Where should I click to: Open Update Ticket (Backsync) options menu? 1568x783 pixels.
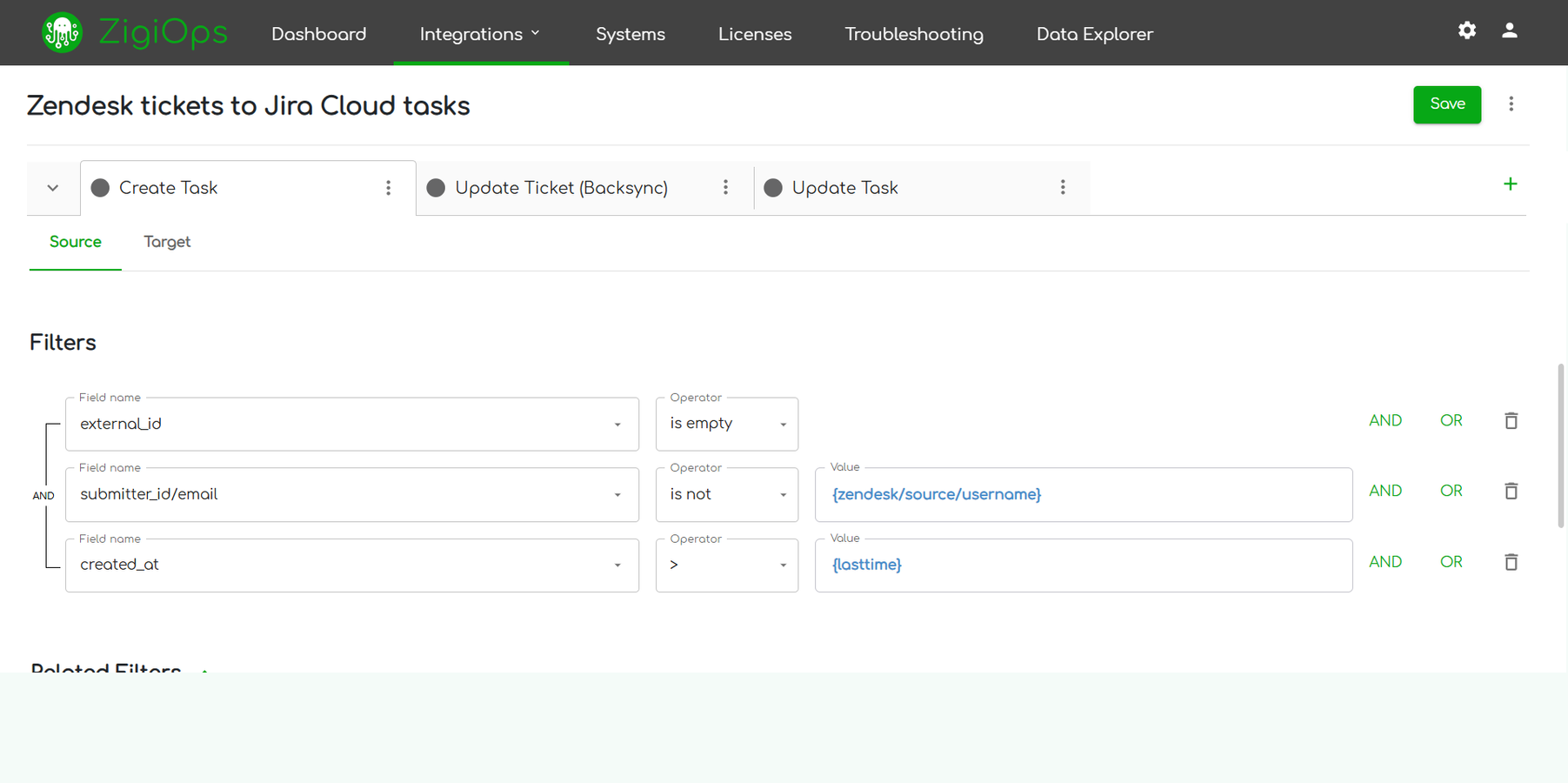point(725,188)
